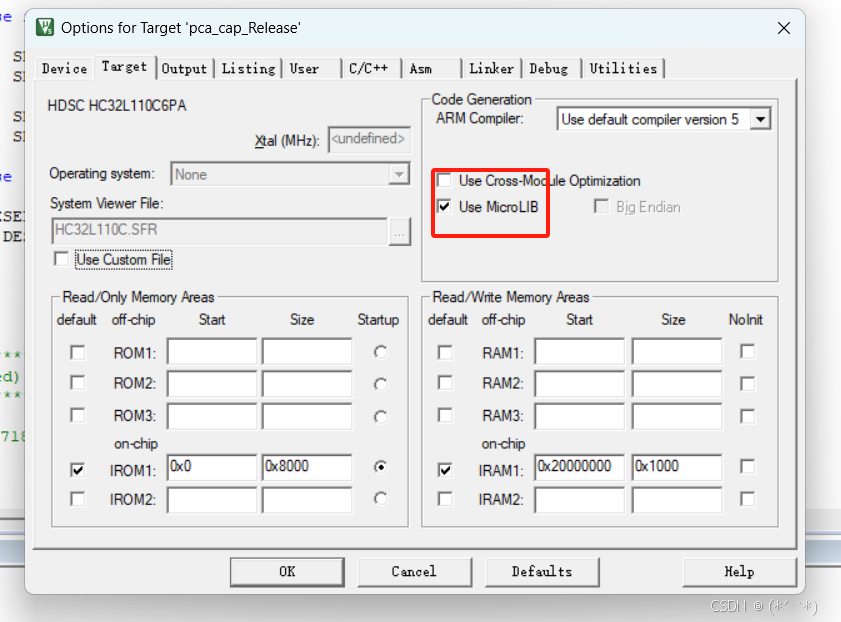Check the ROM2 default checkbox
This screenshot has height=622, width=841.
click(x=77, y=383)
